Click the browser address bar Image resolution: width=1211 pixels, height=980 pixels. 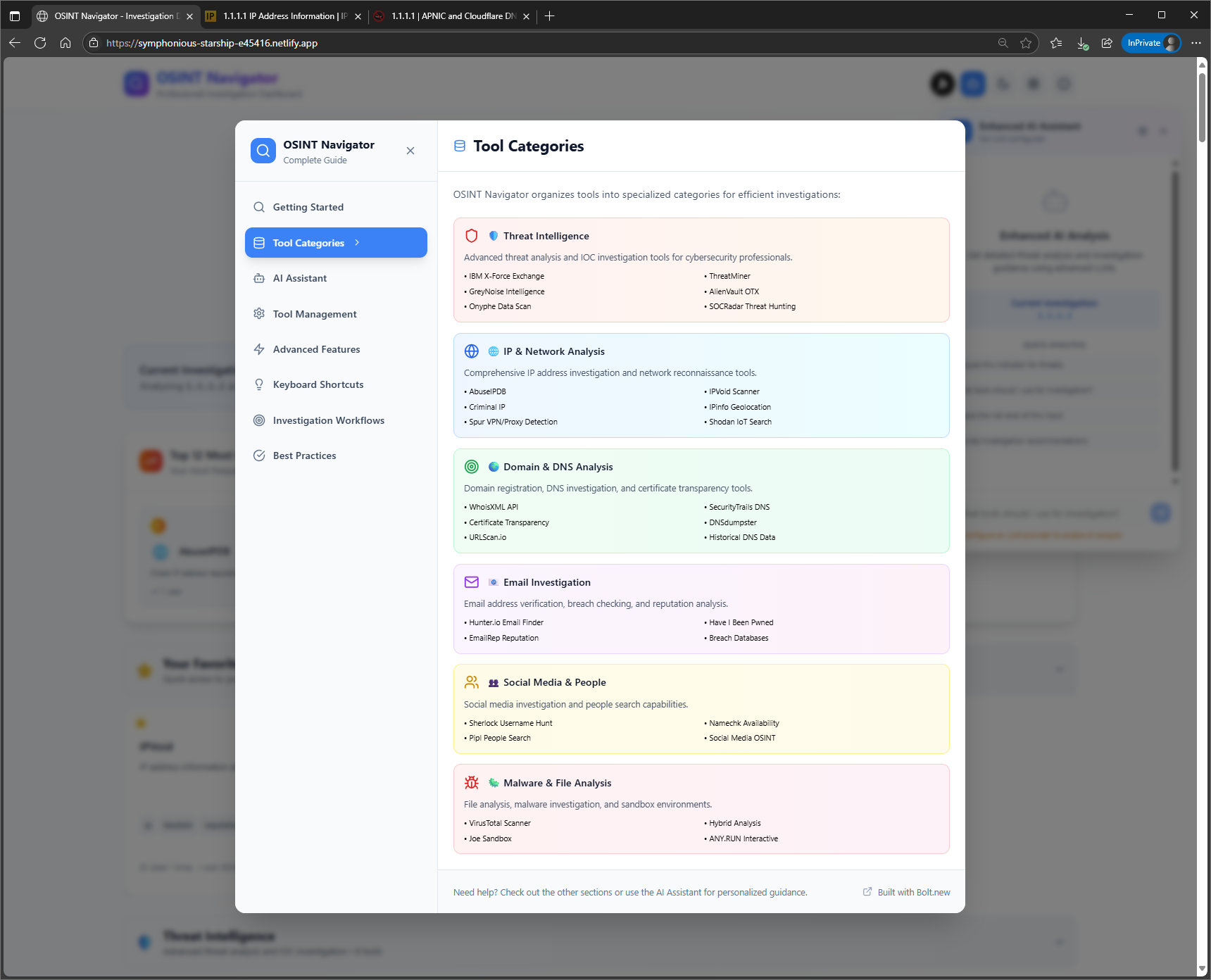pyautogui.click(x=542, y=43)
